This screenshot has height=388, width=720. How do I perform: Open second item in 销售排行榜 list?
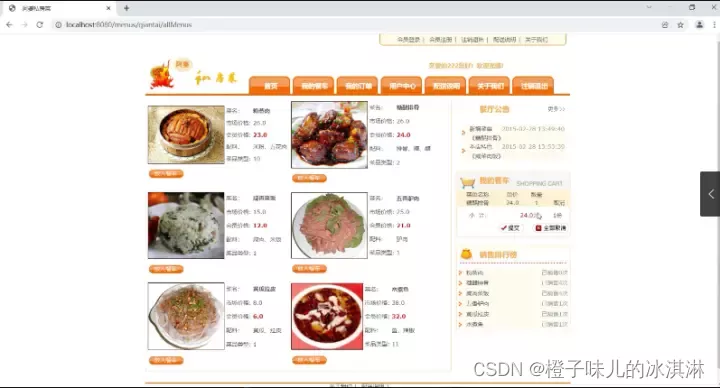coord(478,283)
